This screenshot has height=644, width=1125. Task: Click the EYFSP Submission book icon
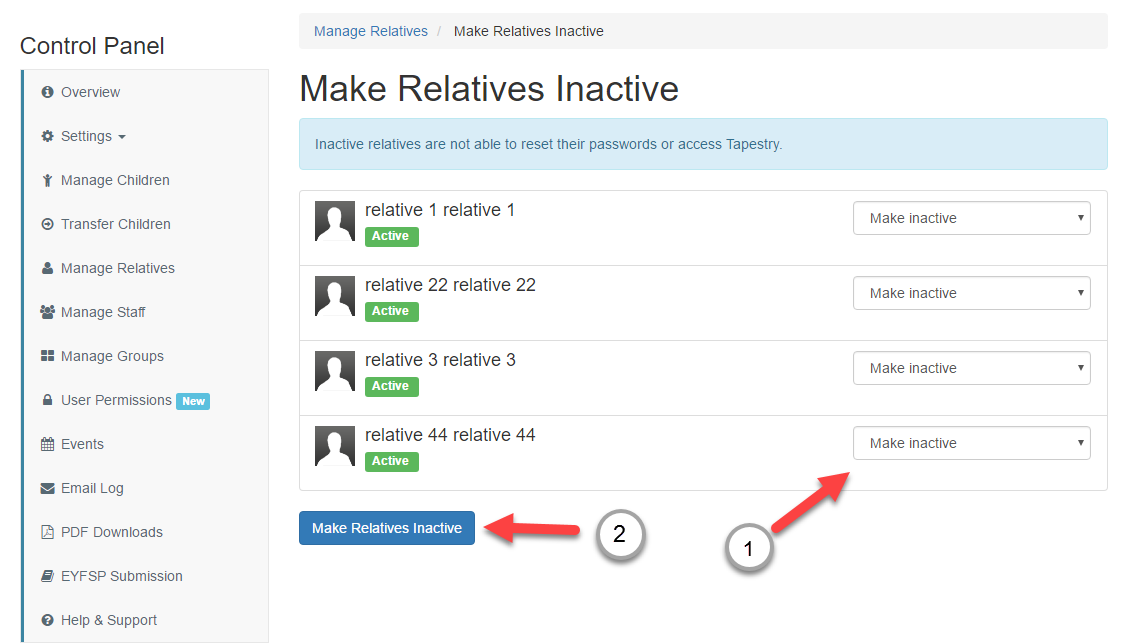(47, 576)
